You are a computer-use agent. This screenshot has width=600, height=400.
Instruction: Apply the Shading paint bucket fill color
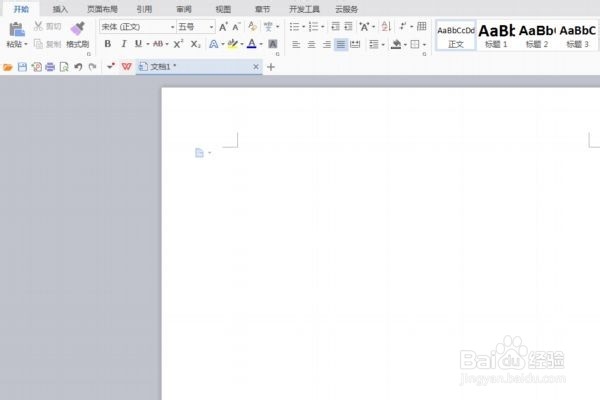[396, 44]
